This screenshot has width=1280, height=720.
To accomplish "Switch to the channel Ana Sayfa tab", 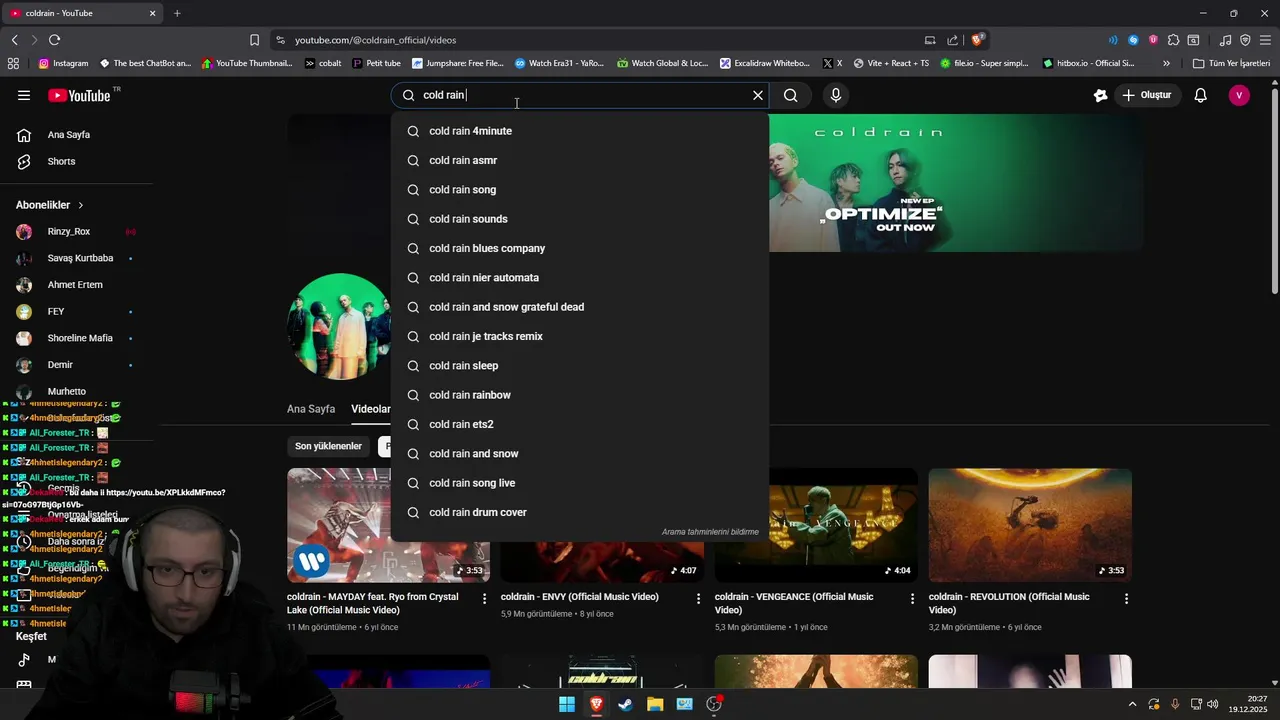I will 311,409.
